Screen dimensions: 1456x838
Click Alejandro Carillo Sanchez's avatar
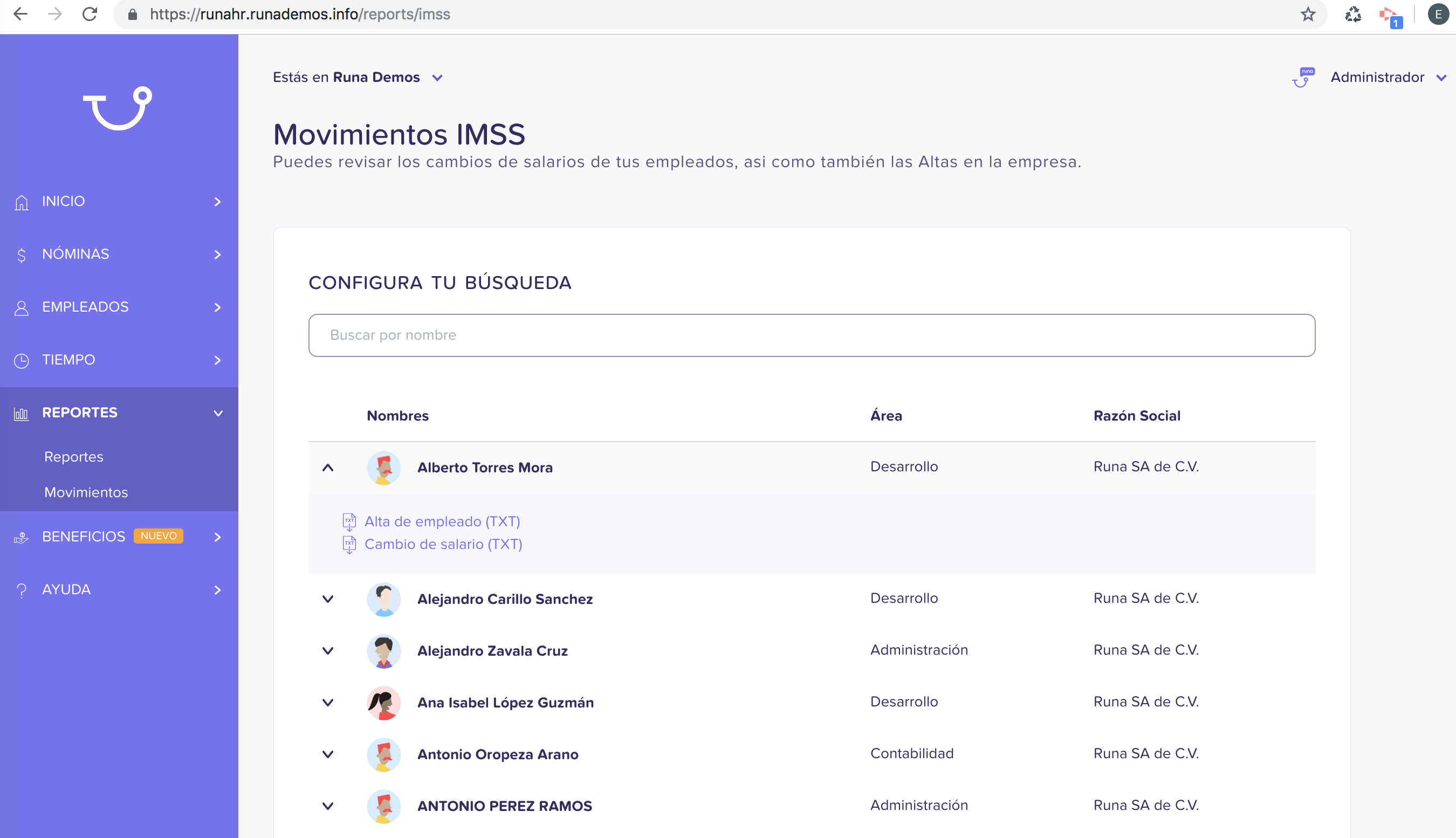click(x=384, y=599)
